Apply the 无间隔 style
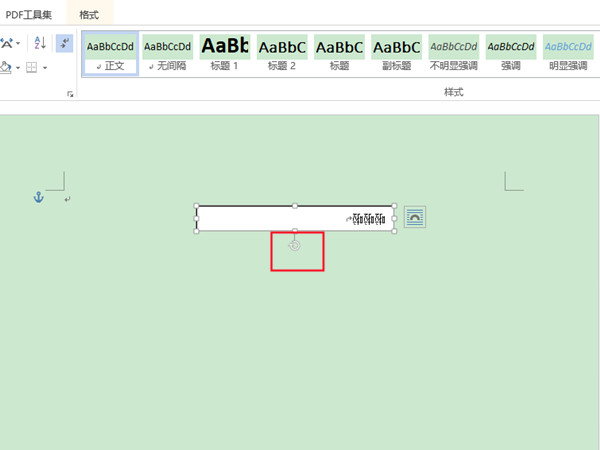 coord(167,54)
